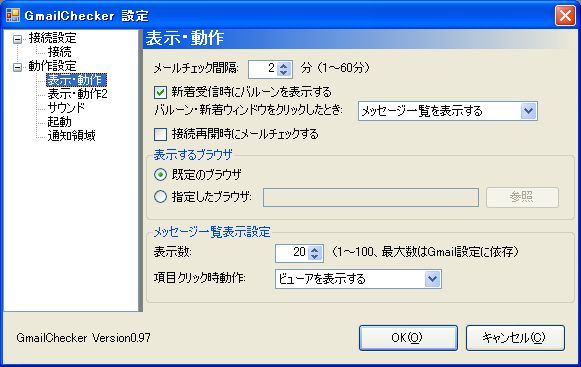Click the OK(O) button
Screen dimensions: 581x367
(x=408, y=338)
